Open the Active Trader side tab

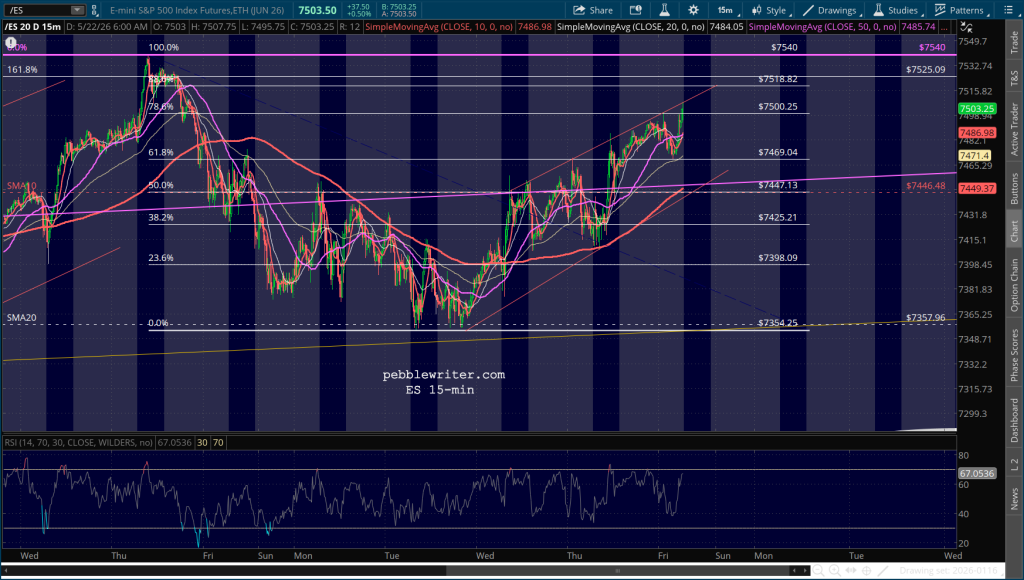(1014, 129)
